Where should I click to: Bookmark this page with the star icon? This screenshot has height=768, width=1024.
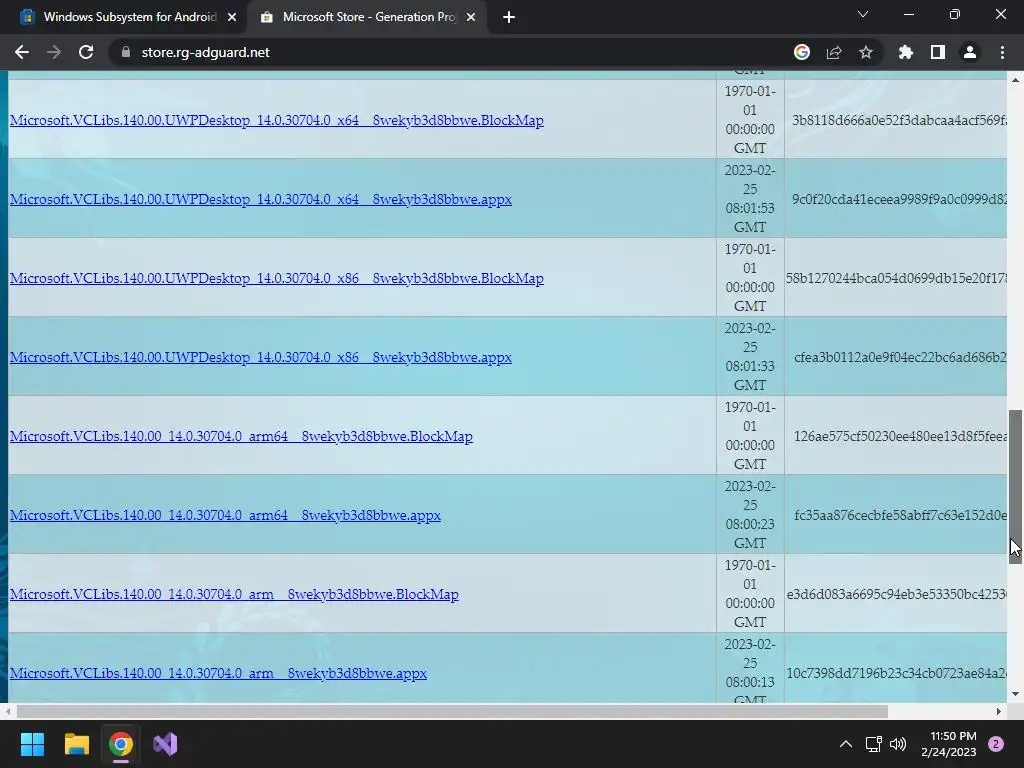pos(866,52)
